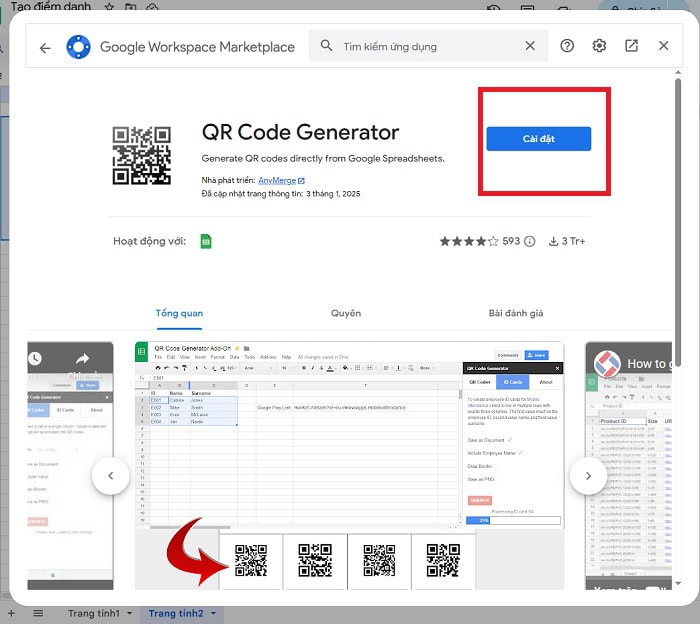
Task: Open the all sheets list icon
Action: [38, 614]
